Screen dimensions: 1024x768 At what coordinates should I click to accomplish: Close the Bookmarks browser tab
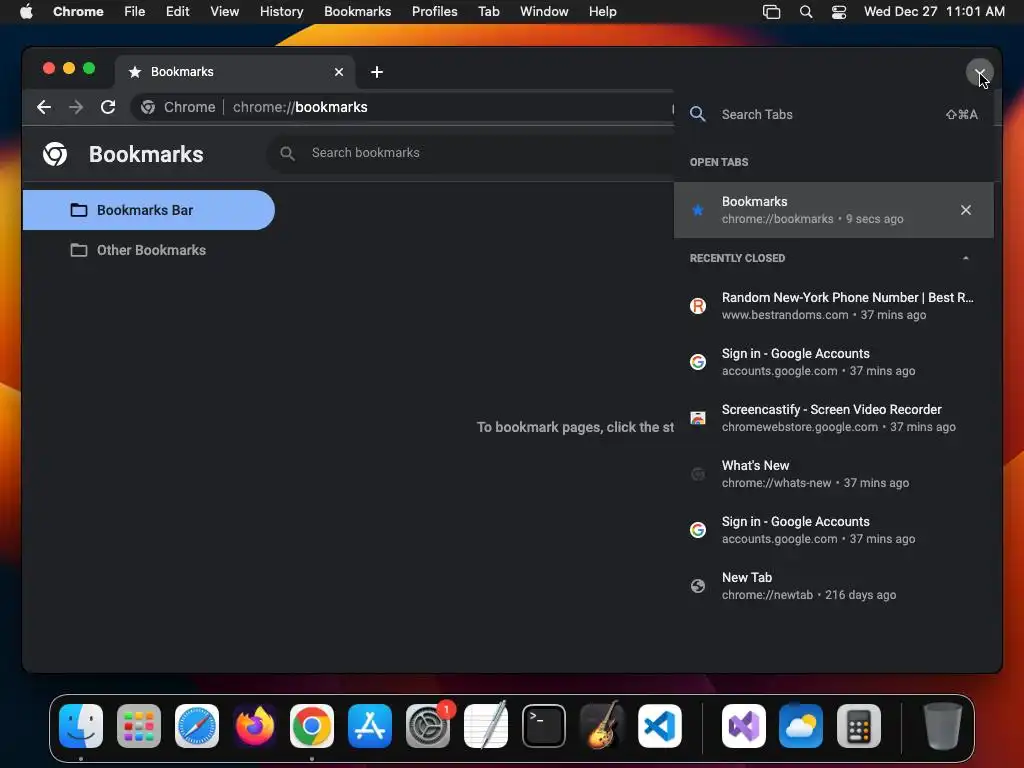pos(339,72)
